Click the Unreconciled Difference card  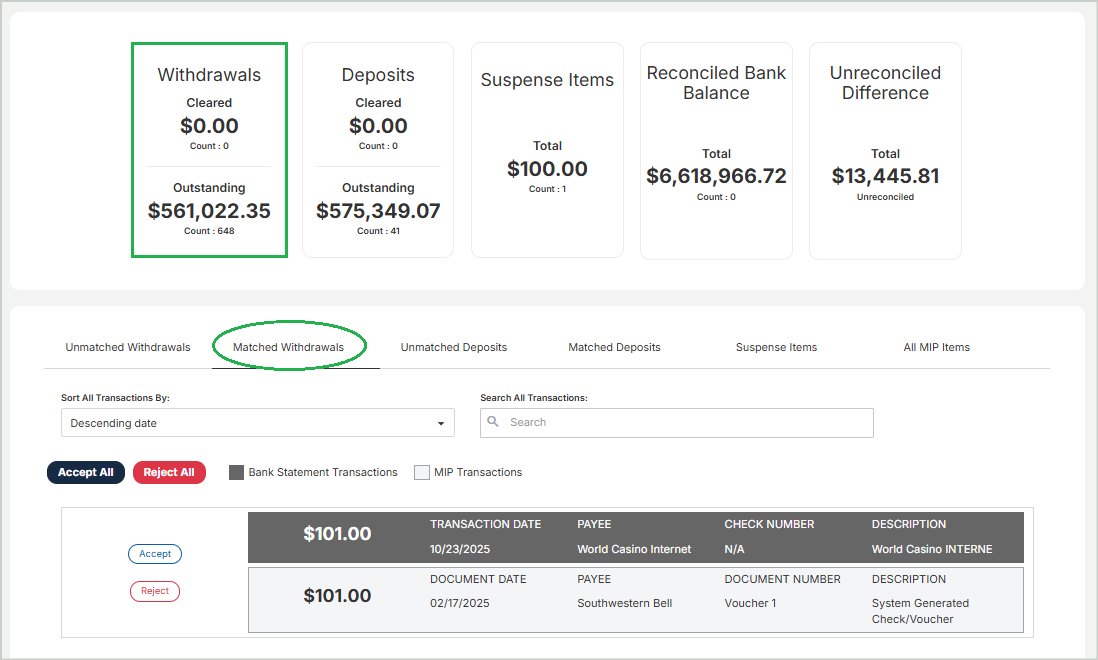click(885, 149)
